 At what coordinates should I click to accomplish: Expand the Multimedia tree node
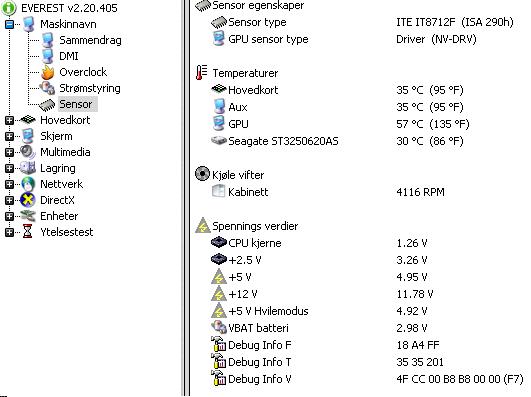9,152
